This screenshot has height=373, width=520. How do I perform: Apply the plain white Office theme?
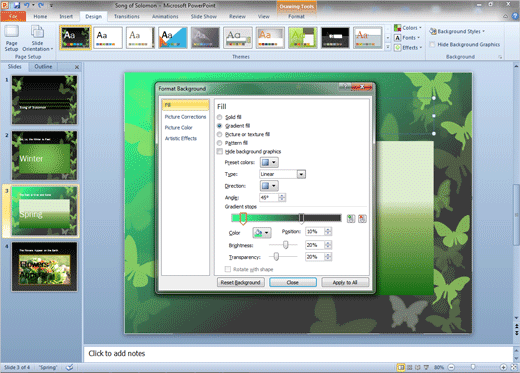point(108,38)
